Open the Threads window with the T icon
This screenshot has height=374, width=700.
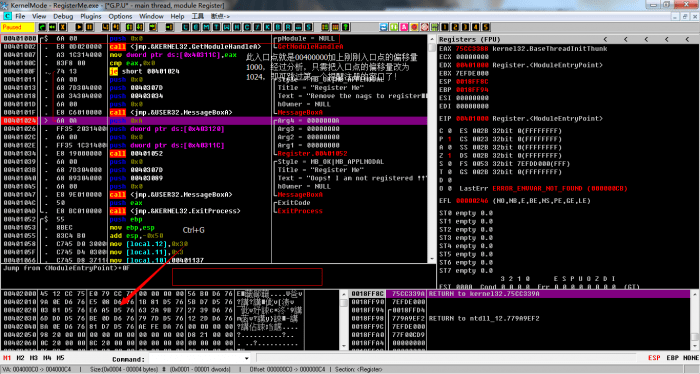(216, 27)
